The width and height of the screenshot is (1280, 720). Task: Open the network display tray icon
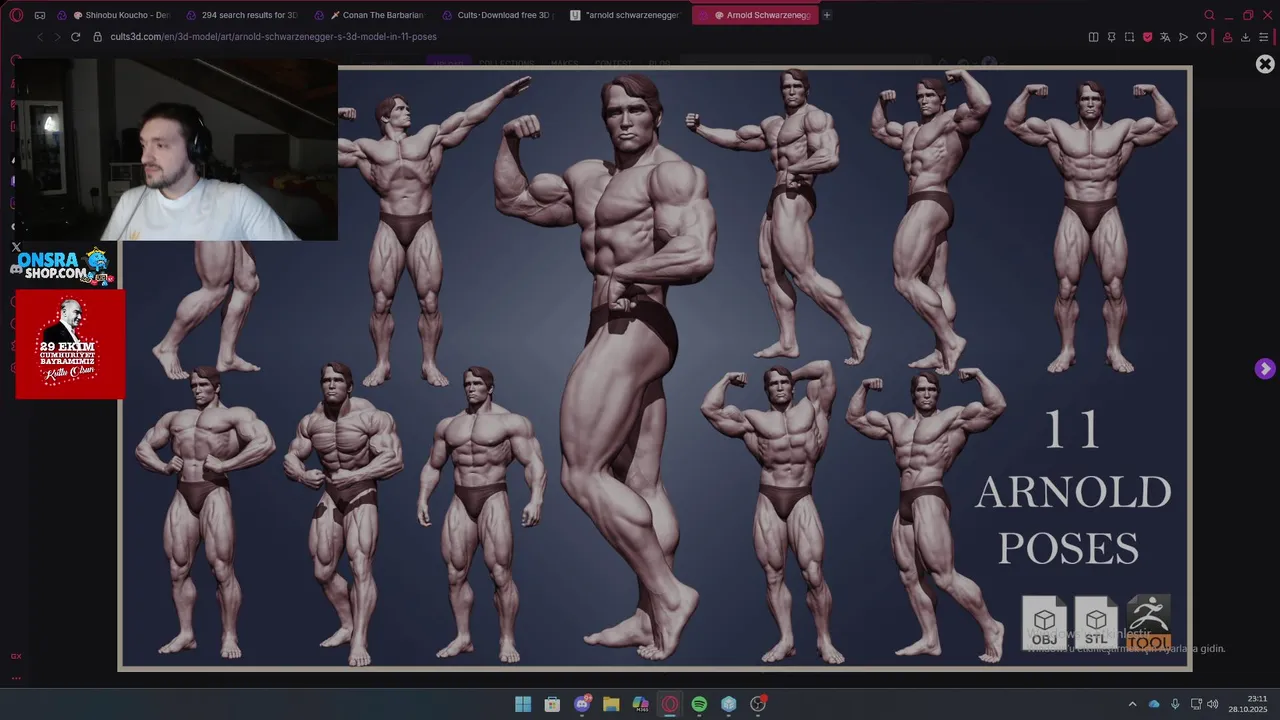1195,704
